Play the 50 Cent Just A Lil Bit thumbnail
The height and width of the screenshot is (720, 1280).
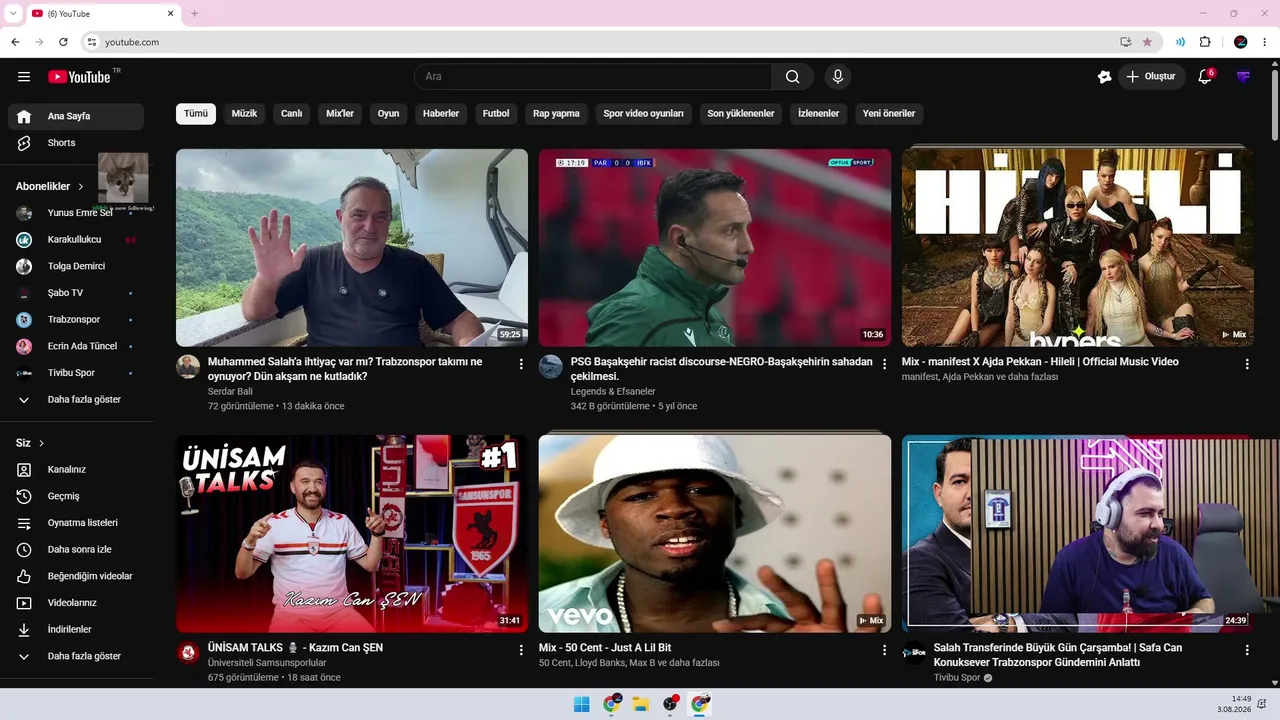coord(715,533)
